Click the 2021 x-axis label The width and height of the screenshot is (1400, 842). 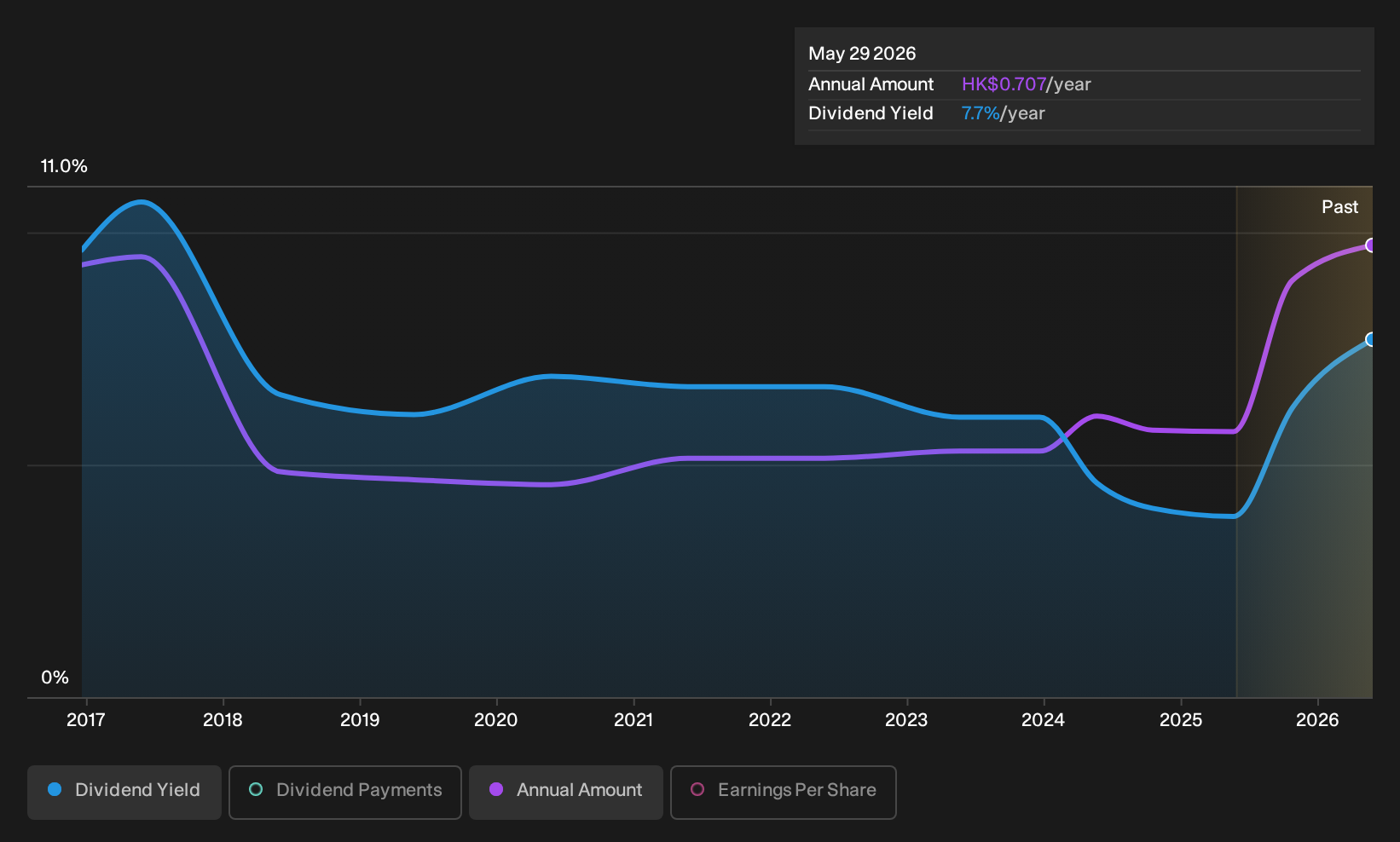pos(633,720)
